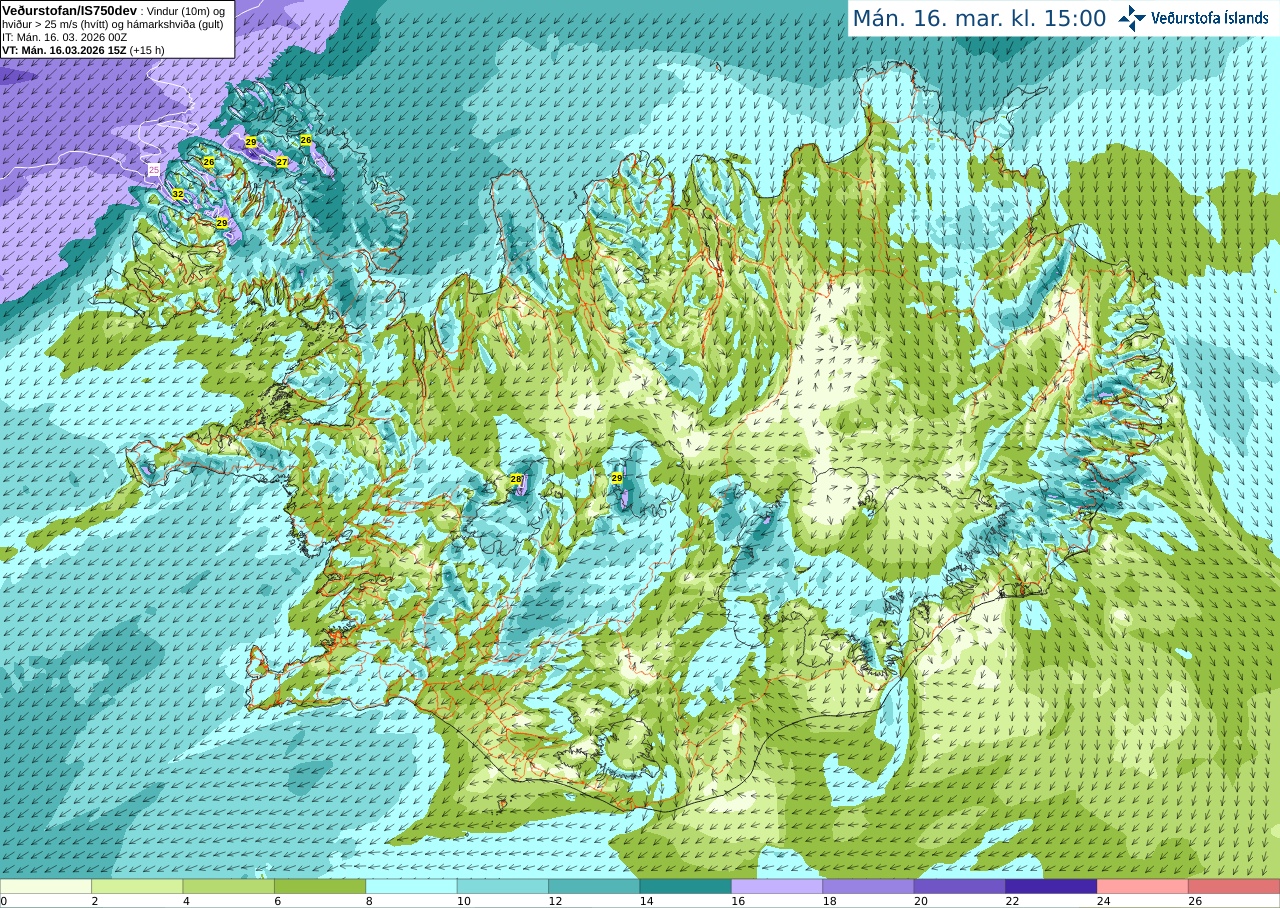Click the Veðurstofa Íslands compass logo icon
The height and width of the screenshot is (908, 1280).
1132,18
